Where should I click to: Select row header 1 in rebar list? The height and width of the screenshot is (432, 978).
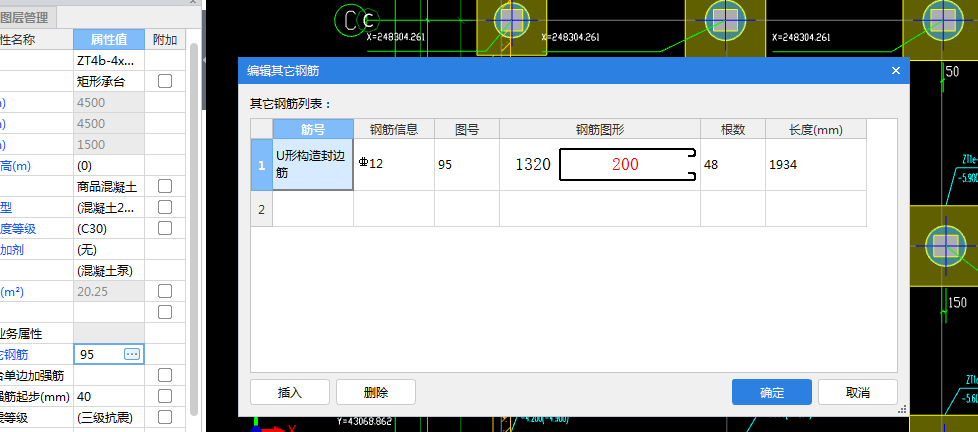point(261,165)
